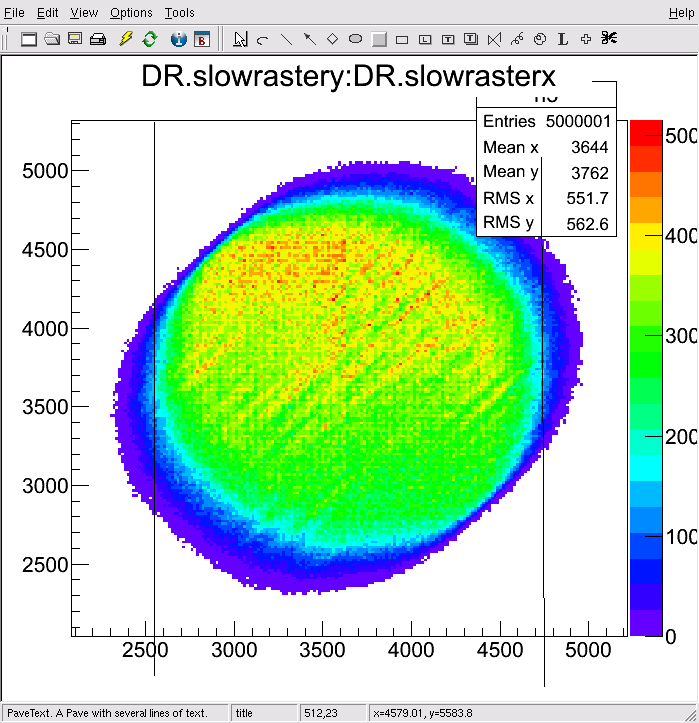Viewport: 699px width, 723px height.
Task: Select the Marker plus tool
Action: (x=586, y=39)
